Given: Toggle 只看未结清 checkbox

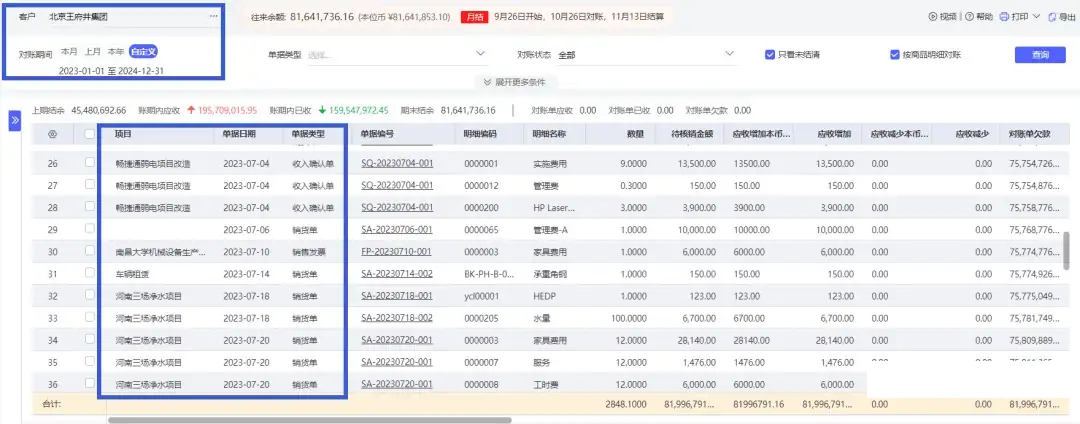Looking at the screenshot, I should click(770, 54).
